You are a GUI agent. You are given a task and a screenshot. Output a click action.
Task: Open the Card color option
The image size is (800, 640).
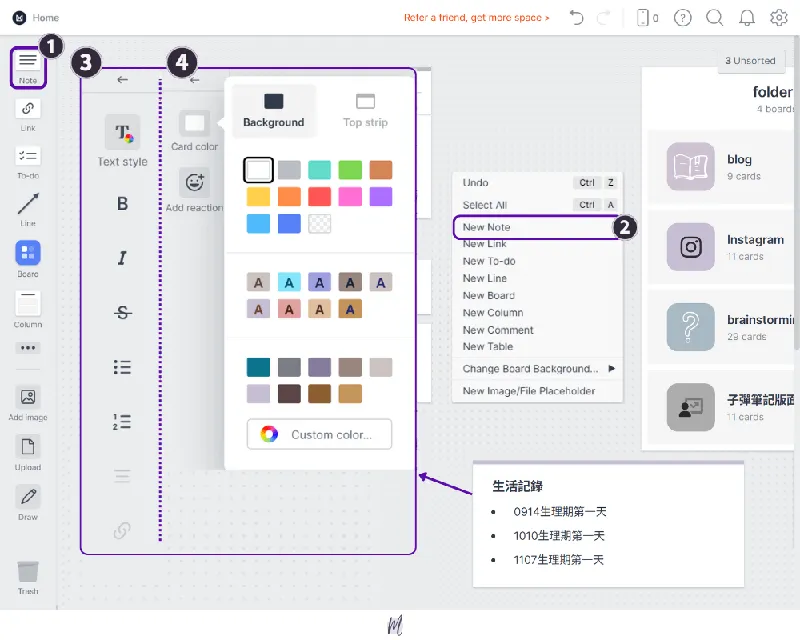194,131
